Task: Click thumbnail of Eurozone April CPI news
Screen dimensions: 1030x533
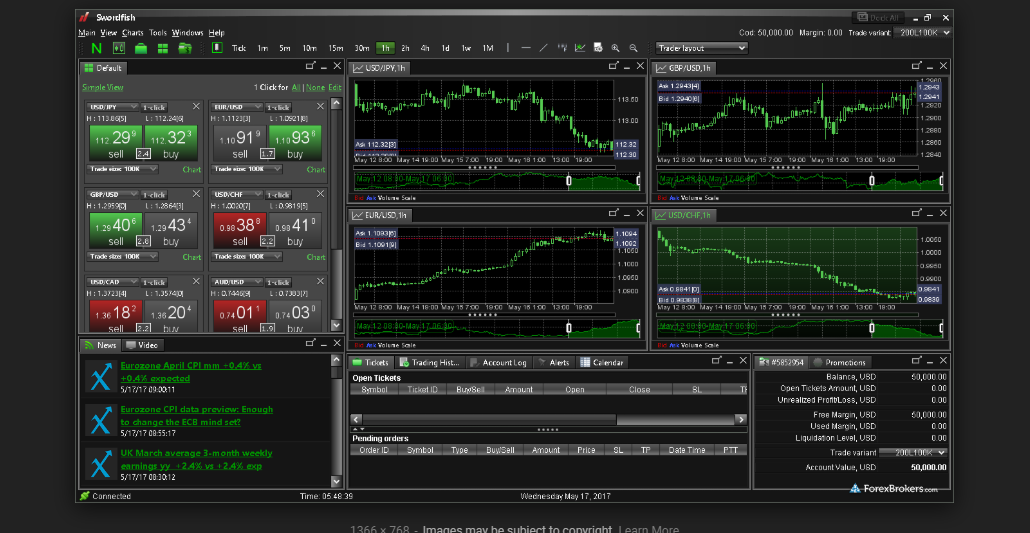Action: coord(101,377)
